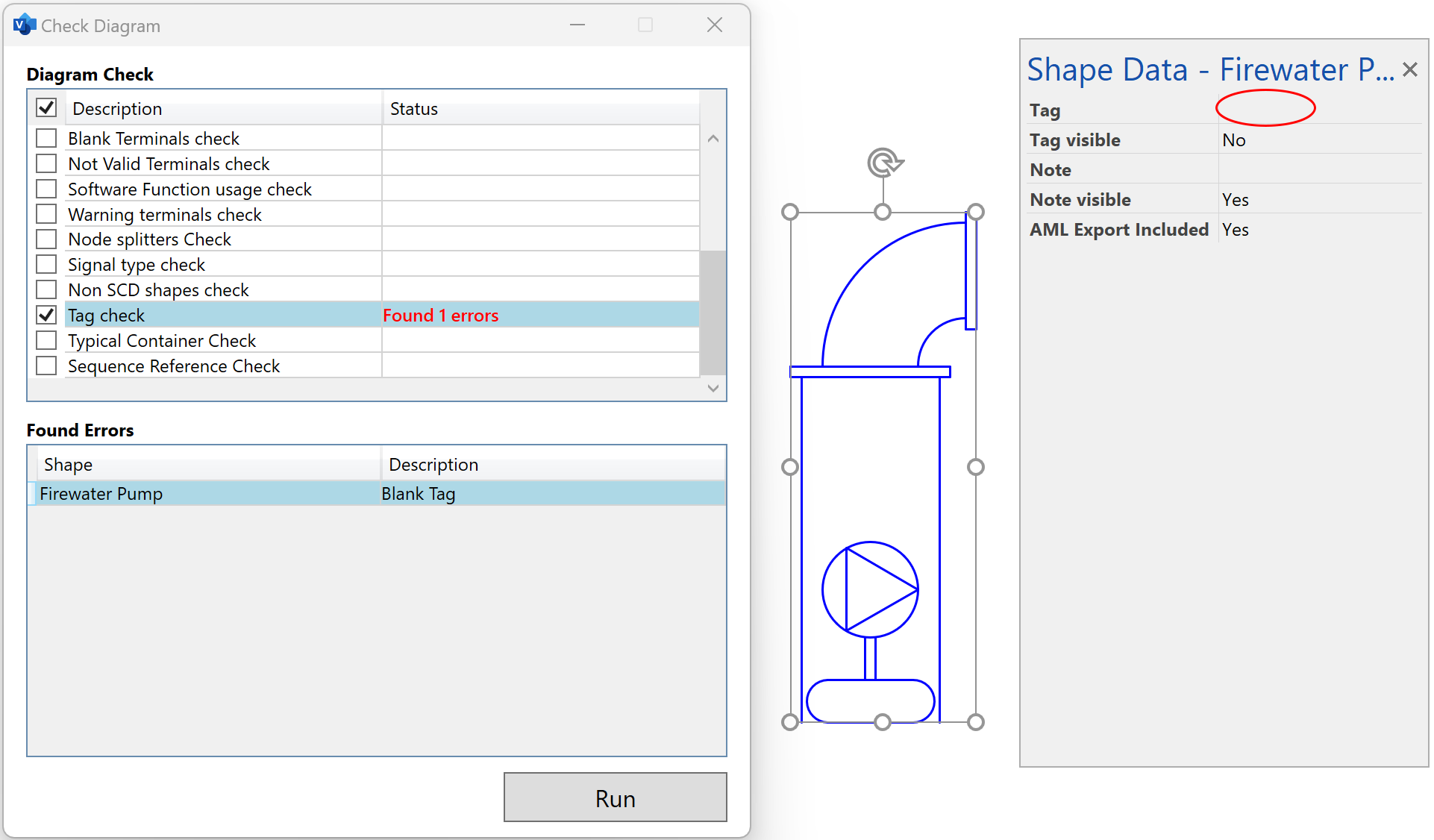Enable the Blank Terminals check checkbox
This screenshot has height=840, width=1434.
tap(46, 138)
